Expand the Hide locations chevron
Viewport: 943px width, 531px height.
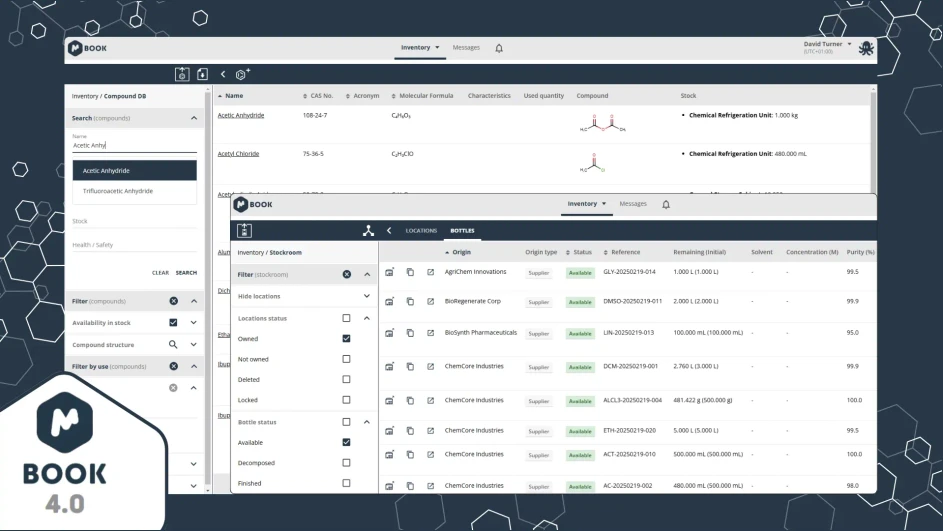click(367, 296)
